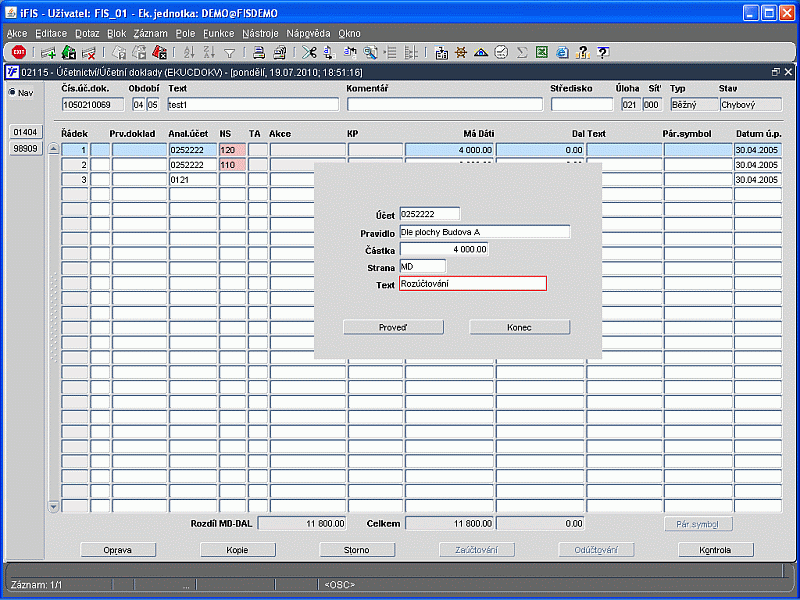Click the red EXIT stop-sign icon
Screen dimensions: 800x600
coord(19,52)
